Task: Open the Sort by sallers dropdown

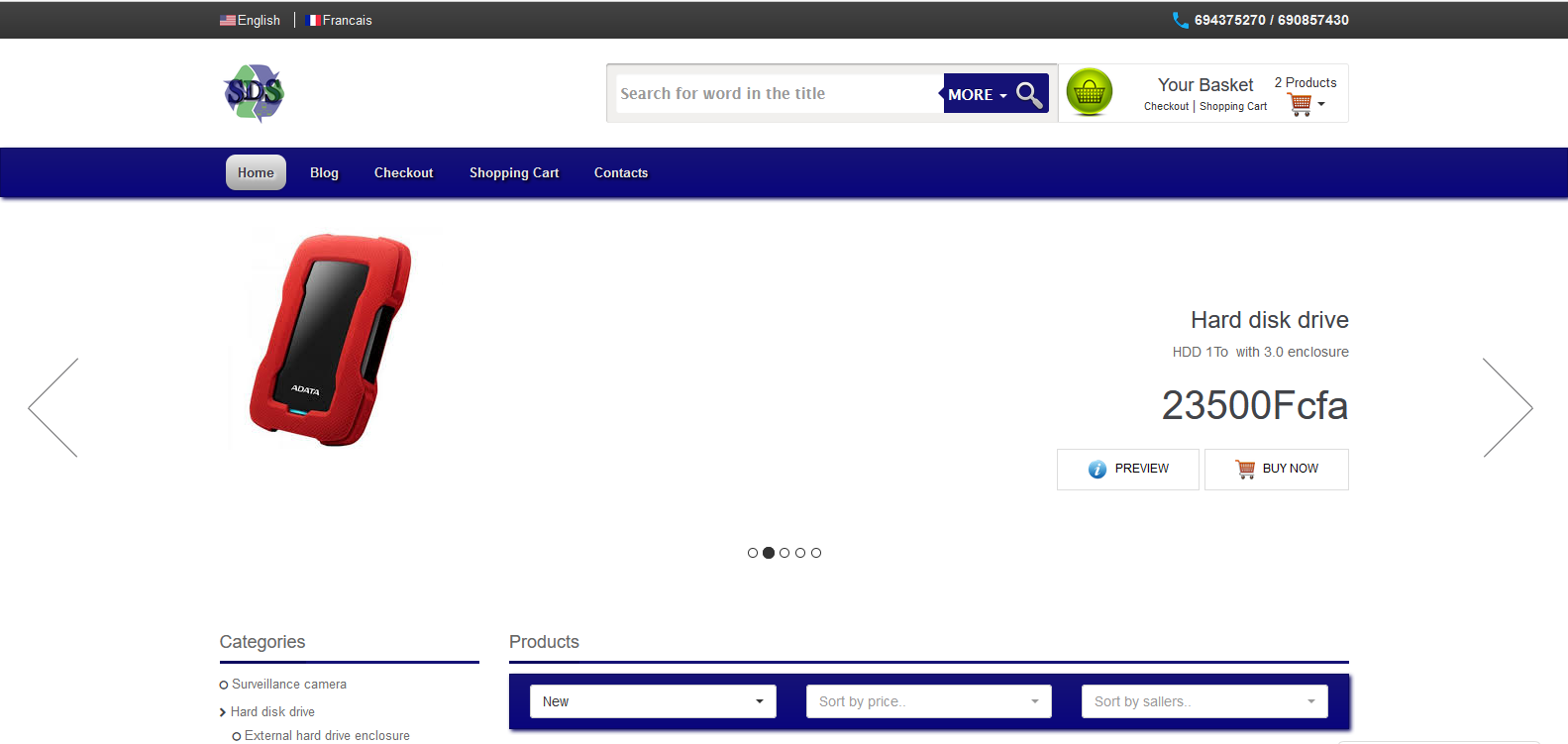Action: 1203,701
